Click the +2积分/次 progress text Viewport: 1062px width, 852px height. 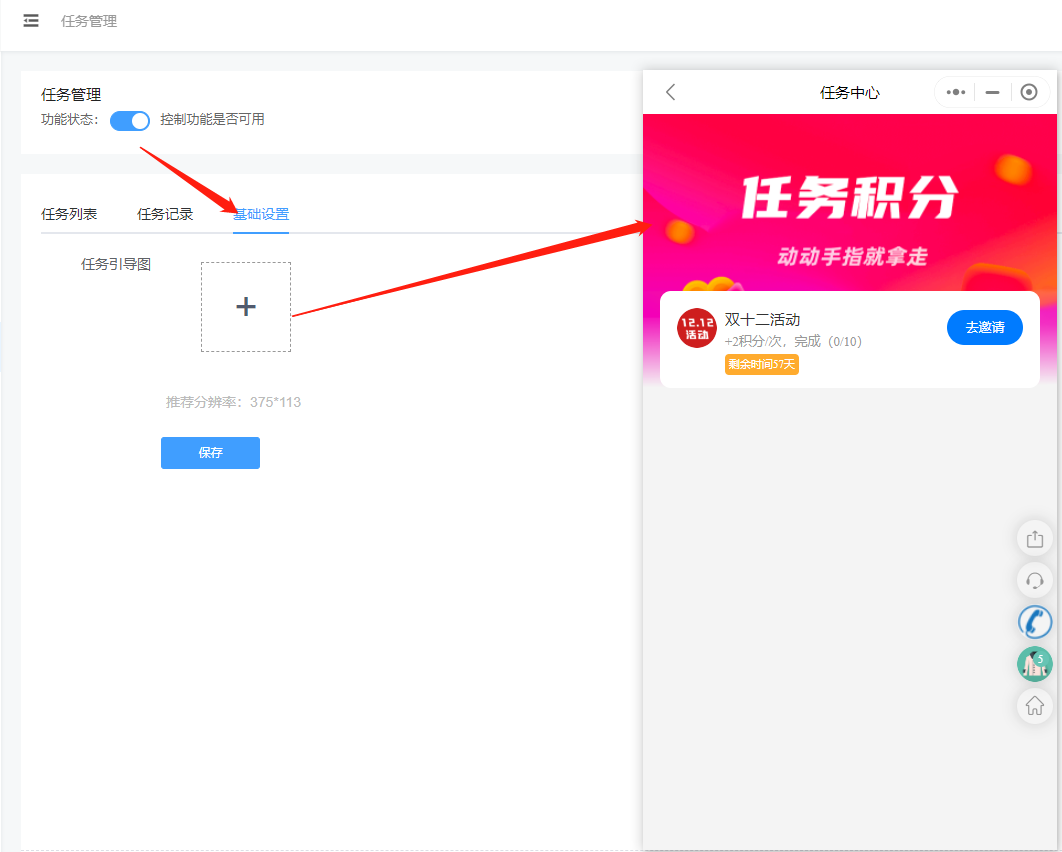(x=792, y=341)
